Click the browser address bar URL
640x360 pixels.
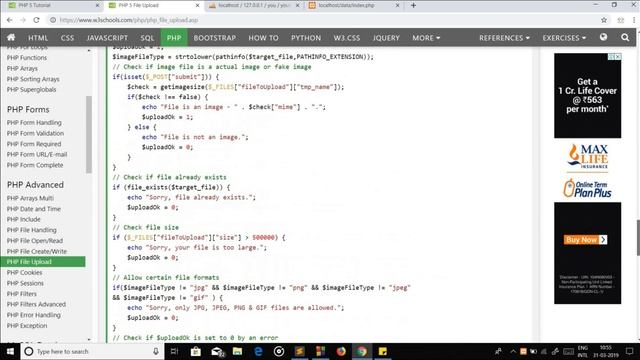(x=129, y=20)
